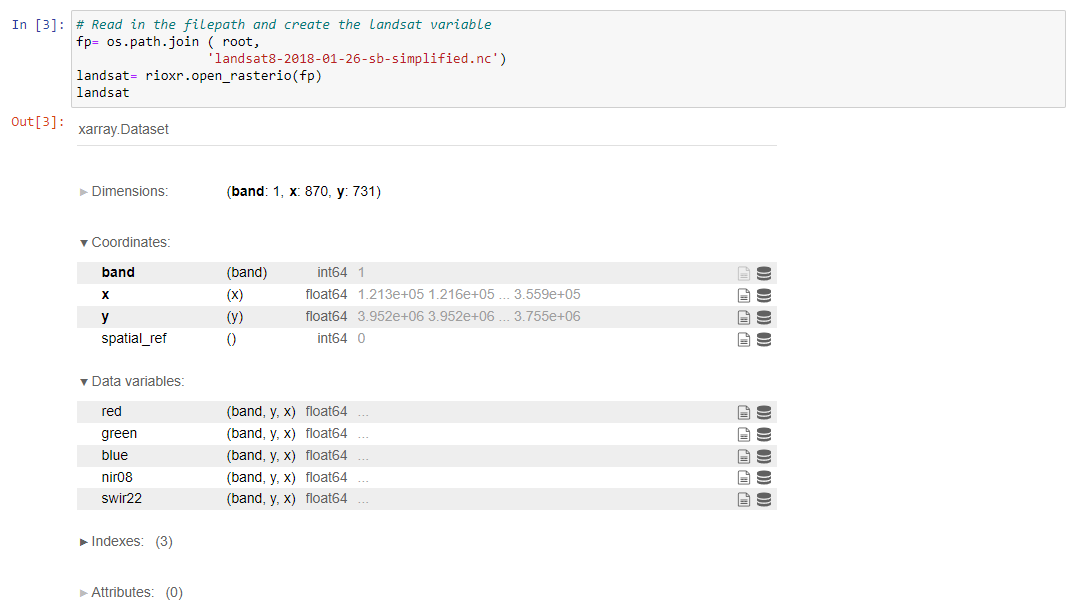The width and height of the screenshot is (1075, 616).
Task: Show attributes icon for the blue variable
Action: coord(743,456)
